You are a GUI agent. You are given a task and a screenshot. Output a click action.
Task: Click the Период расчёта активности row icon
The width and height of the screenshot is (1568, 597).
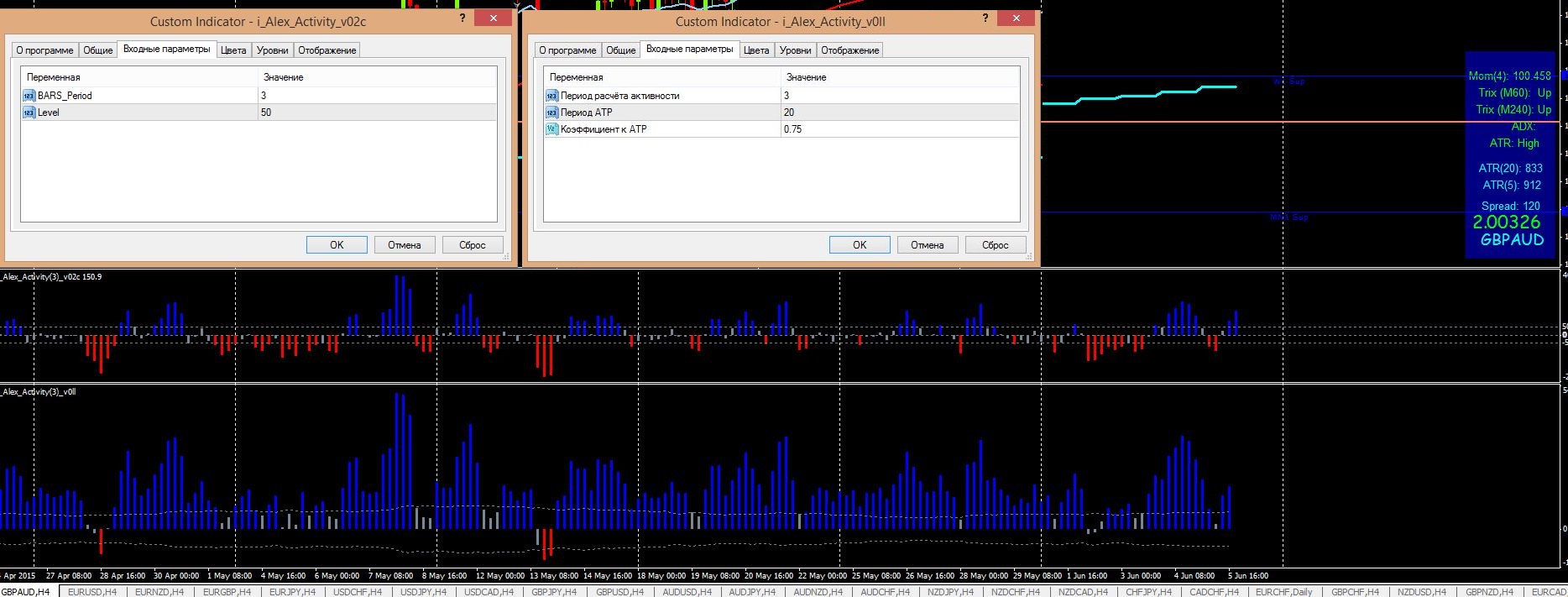coord(551,96)
